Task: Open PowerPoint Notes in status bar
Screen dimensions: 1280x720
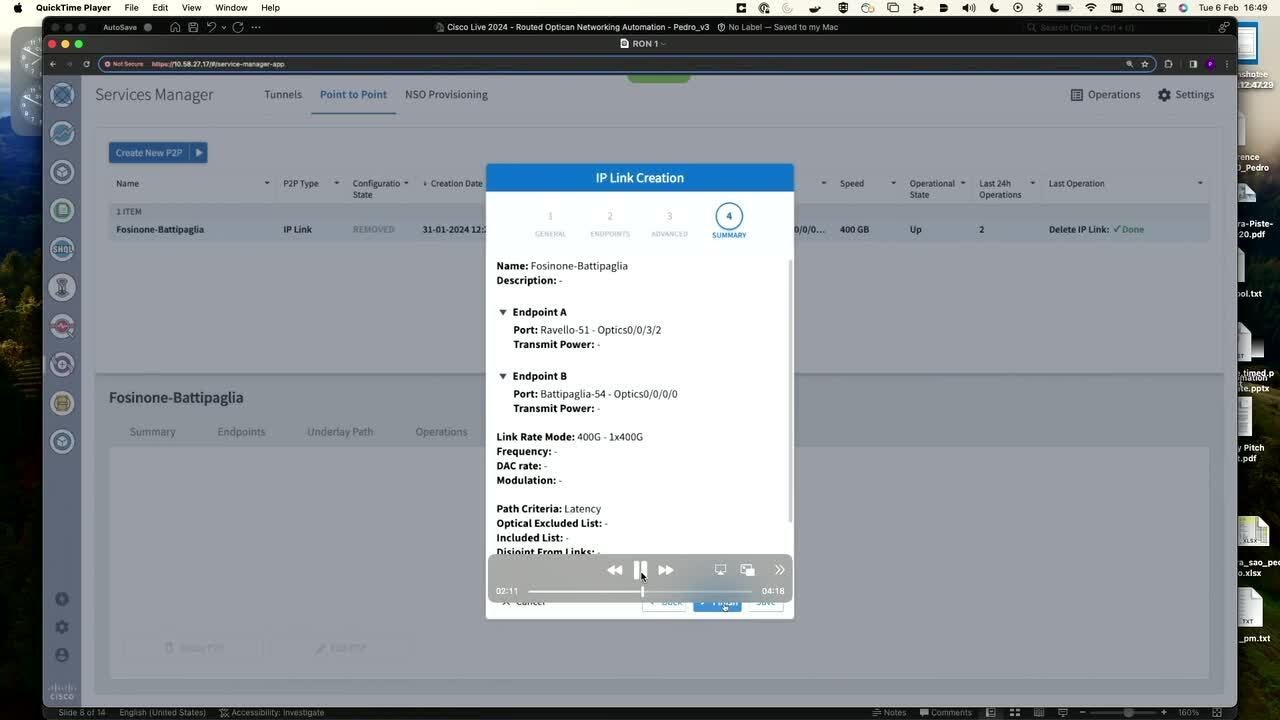Action: [x=889, y=712]
